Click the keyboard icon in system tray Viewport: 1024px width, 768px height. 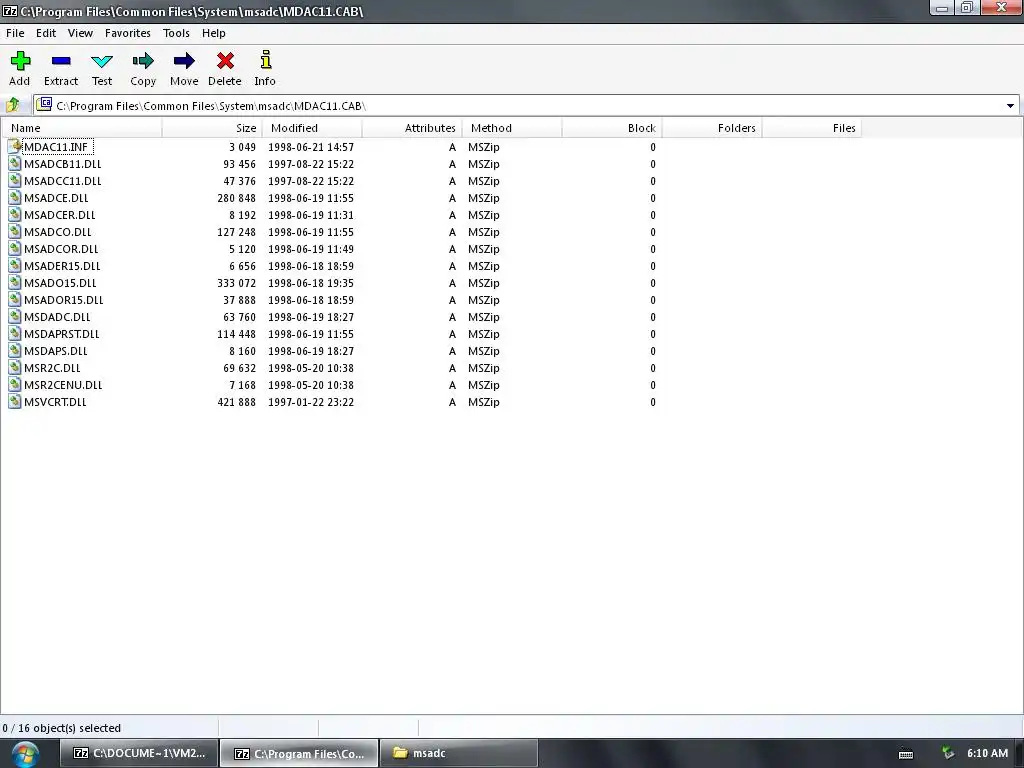[906, 754]
